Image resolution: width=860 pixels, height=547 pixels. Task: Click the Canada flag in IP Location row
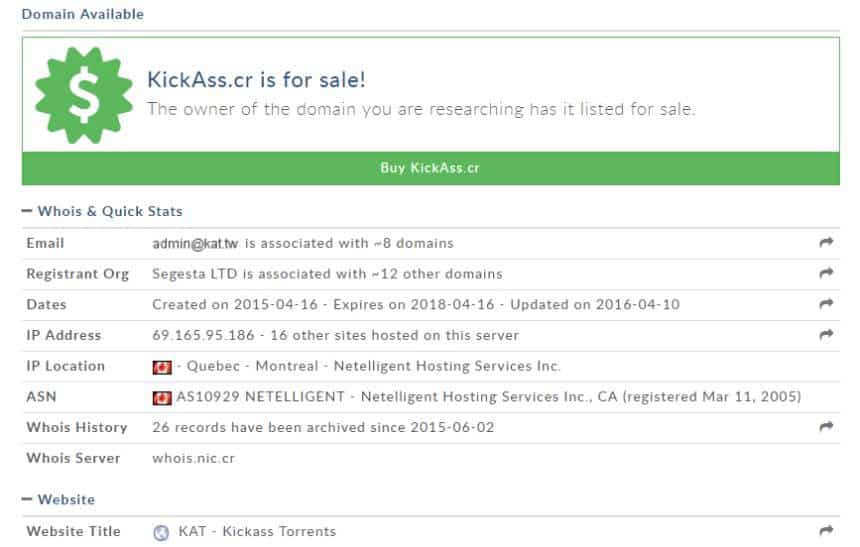tap(162, 367)
